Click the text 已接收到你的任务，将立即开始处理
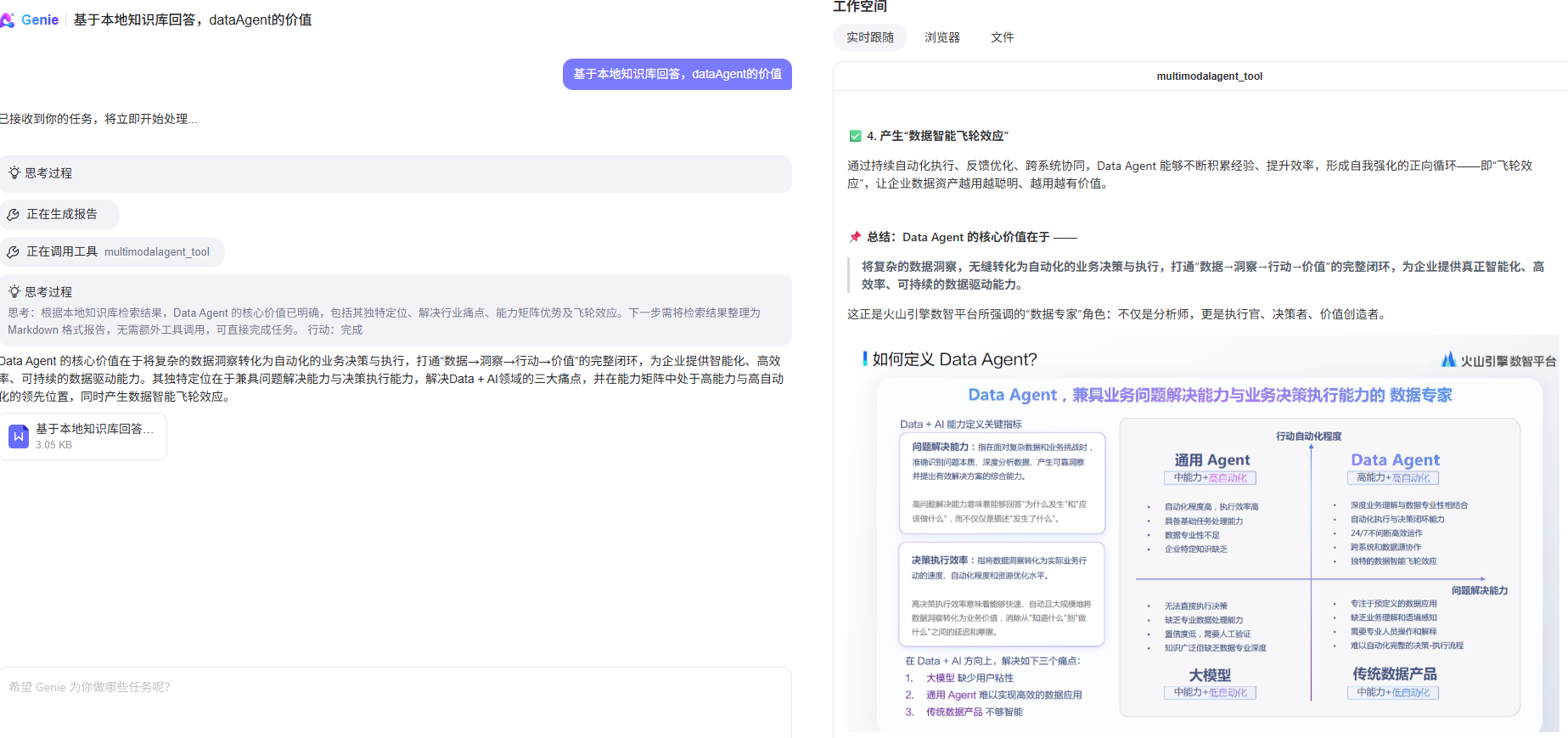Image resolution: width=1568 pixels, height=738 pixels. click(98, 119)
